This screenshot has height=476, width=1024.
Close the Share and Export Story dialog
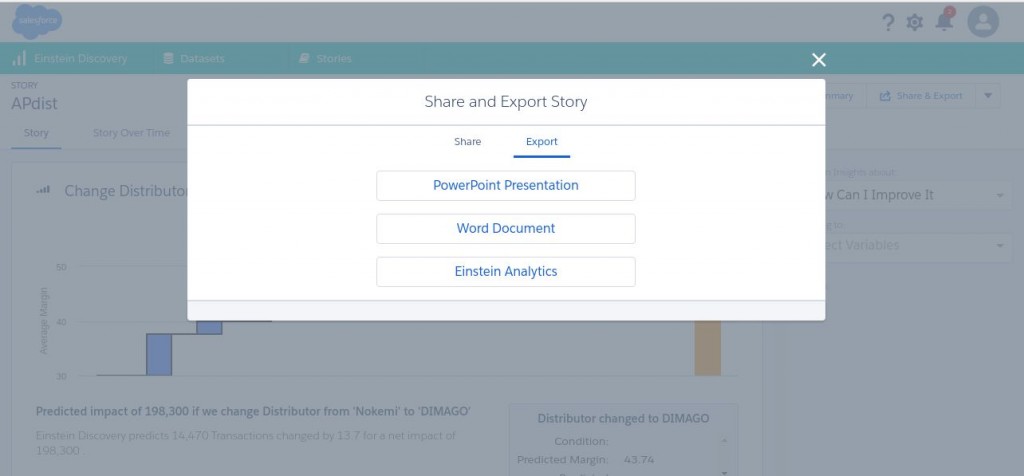pyautogui.click(x=819, y=60)
